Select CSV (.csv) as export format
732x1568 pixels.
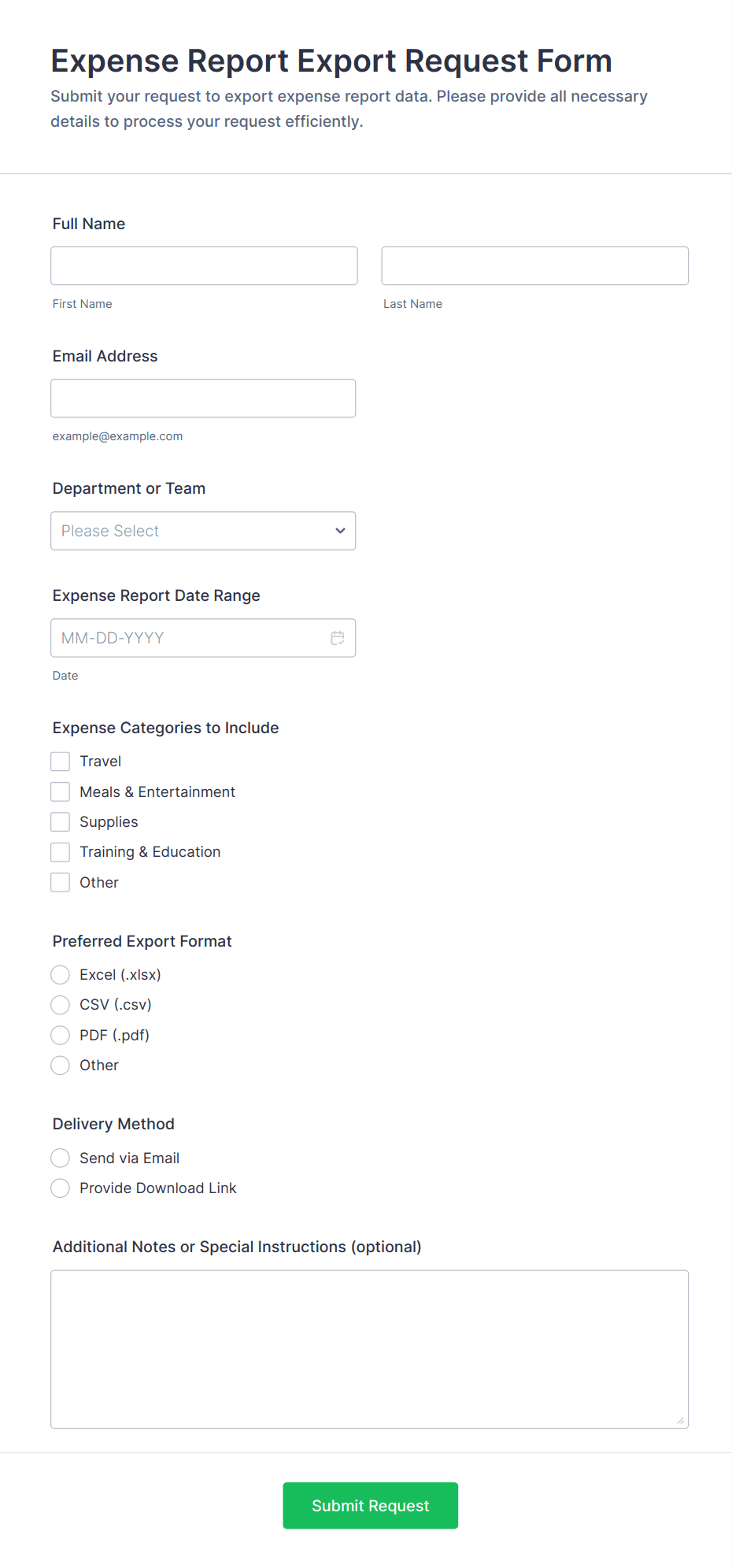point(61,1005)
